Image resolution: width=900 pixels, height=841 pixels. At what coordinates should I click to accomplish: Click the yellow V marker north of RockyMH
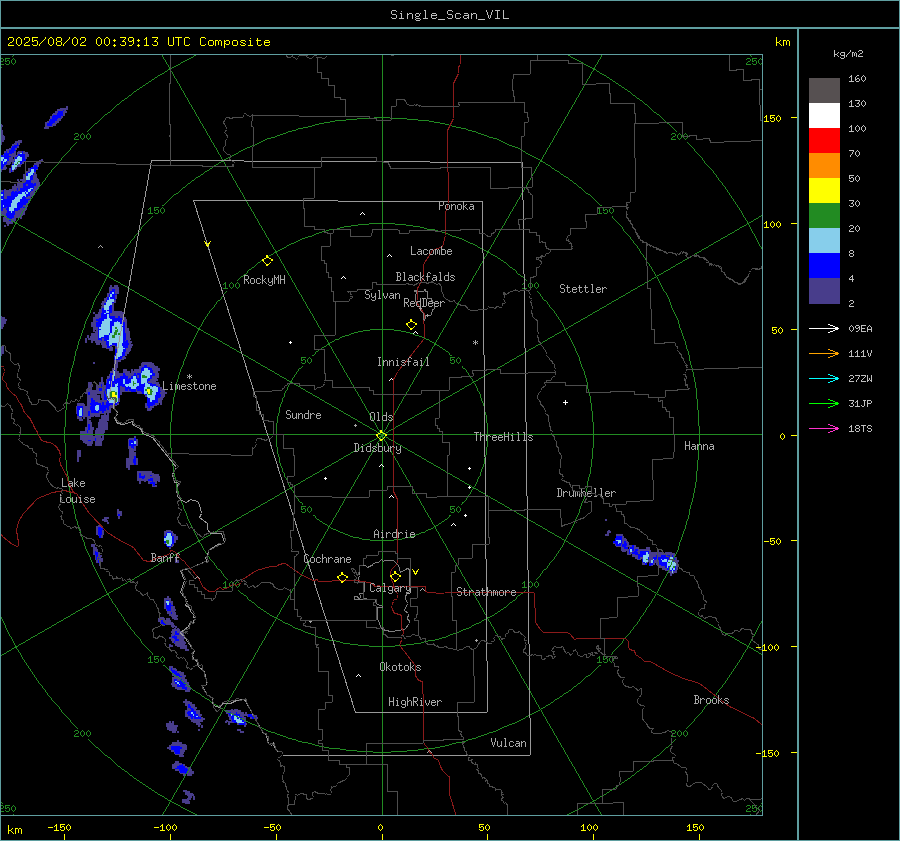208,244
